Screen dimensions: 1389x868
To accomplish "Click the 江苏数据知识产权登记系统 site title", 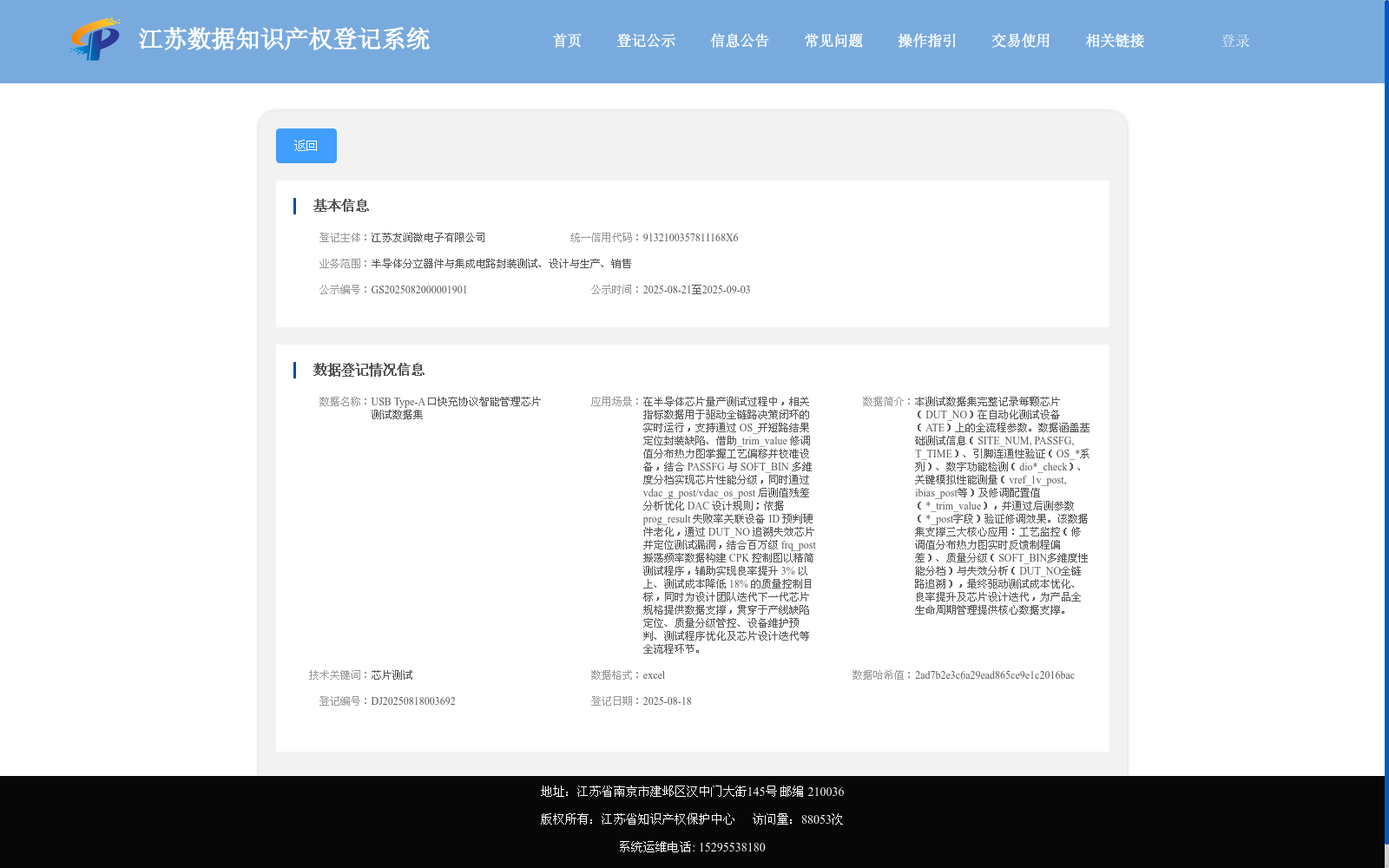I will tap(284, 40).
